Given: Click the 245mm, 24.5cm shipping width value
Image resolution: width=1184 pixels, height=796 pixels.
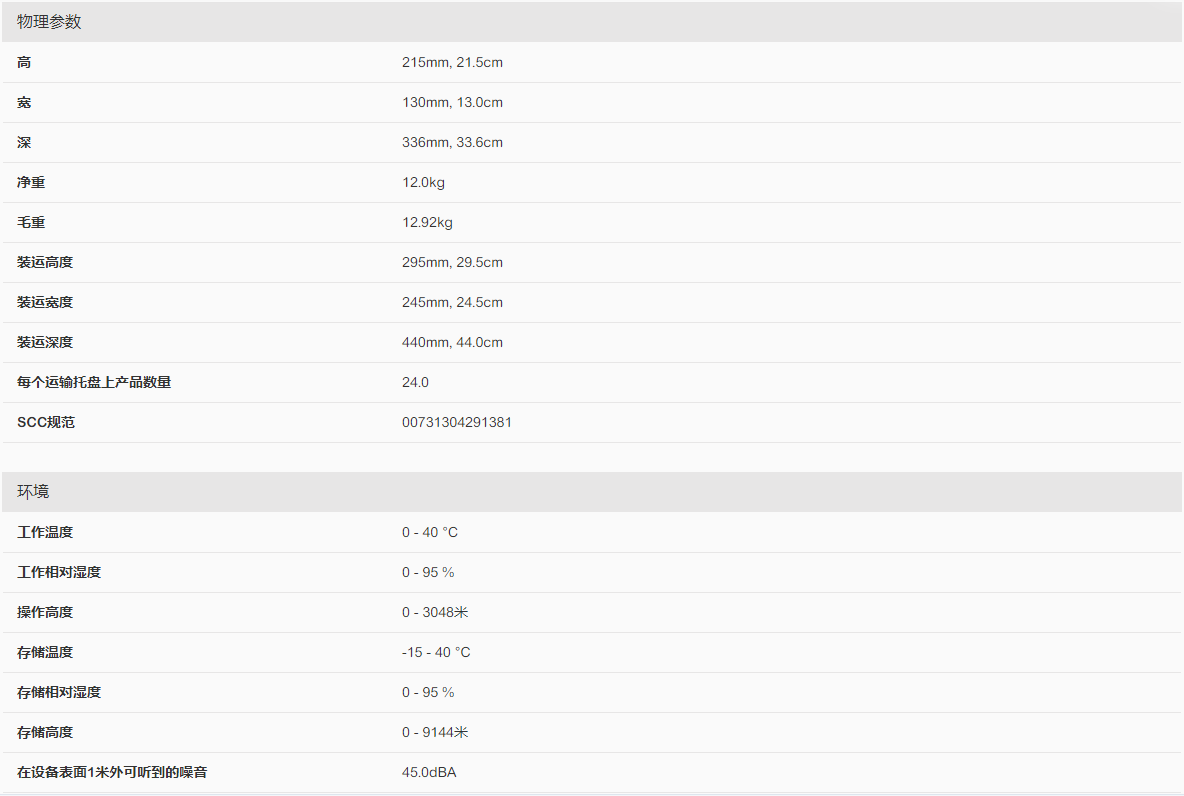Looking at the screenshot, I should pyautogui.click(x=452, y=302).
